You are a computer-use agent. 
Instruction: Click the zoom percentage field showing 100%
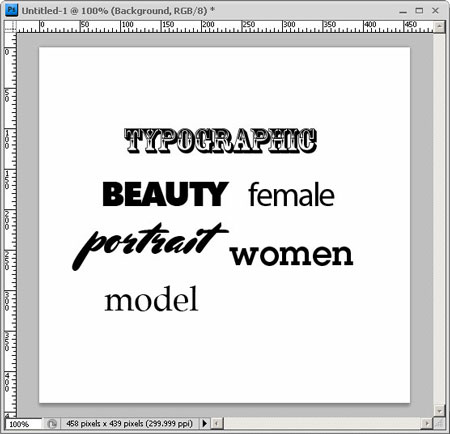(x=23, y=424)
